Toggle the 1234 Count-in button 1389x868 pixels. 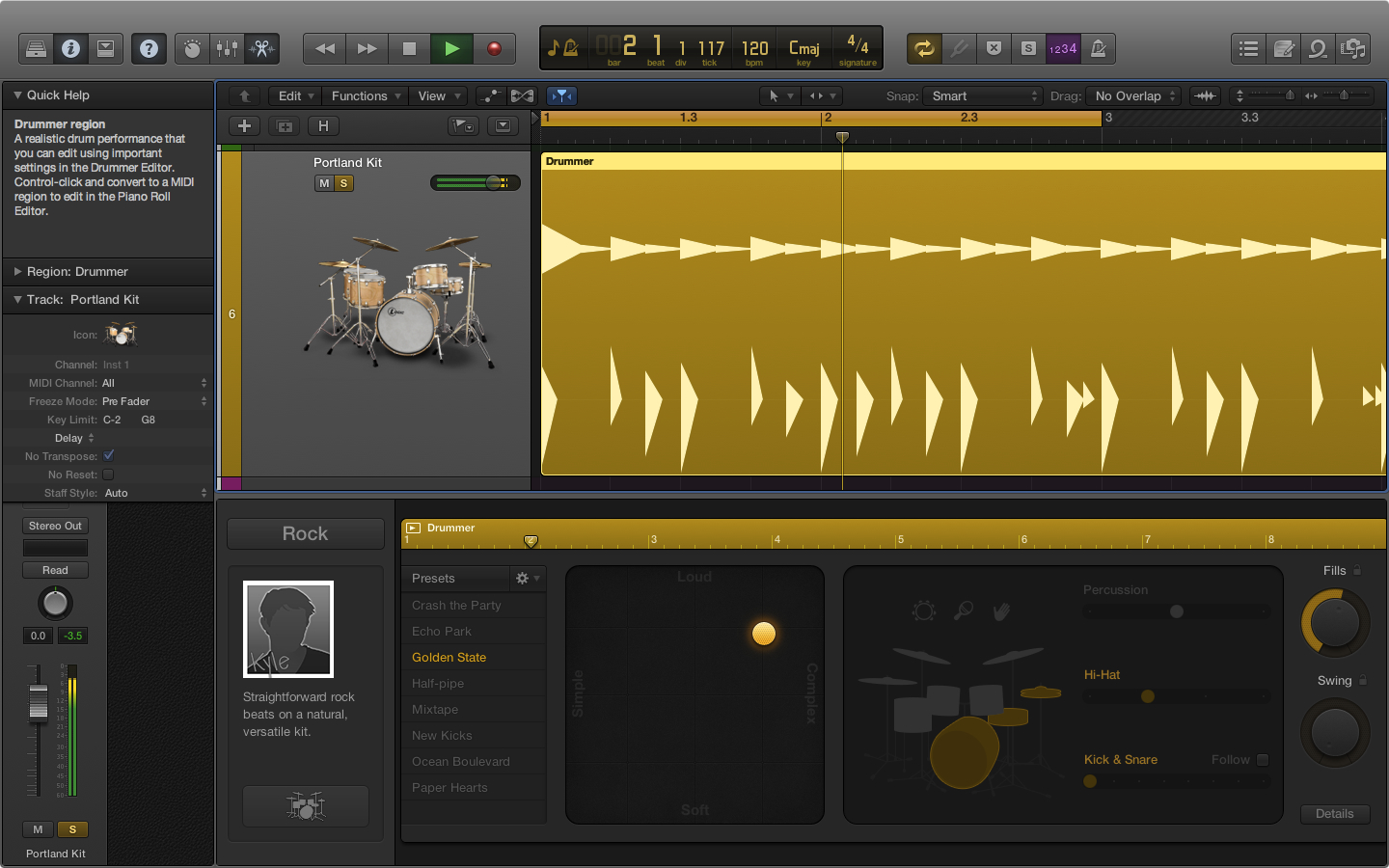pos(1063,48)
